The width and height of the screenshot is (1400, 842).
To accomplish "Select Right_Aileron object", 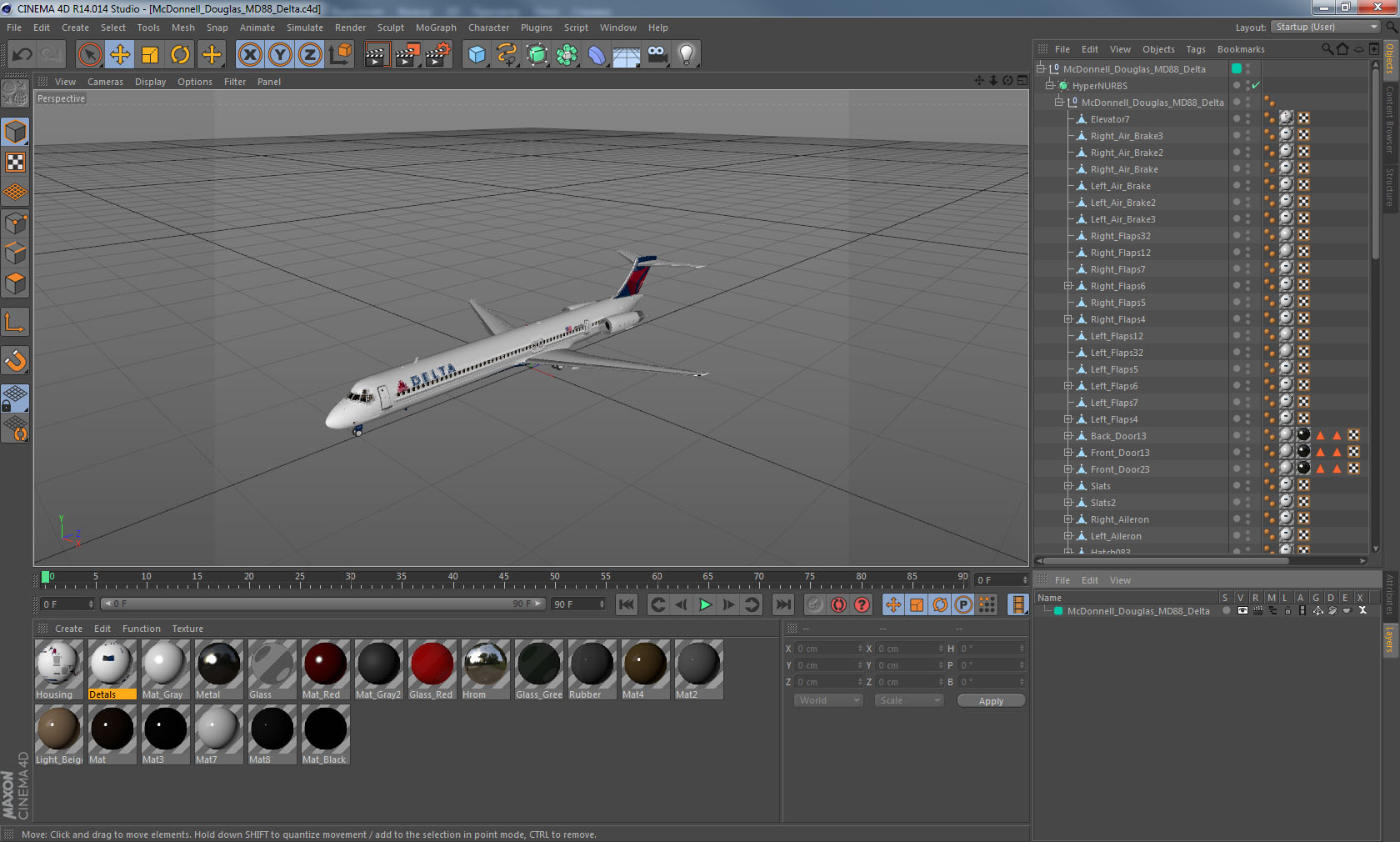I will [1119, 519].
